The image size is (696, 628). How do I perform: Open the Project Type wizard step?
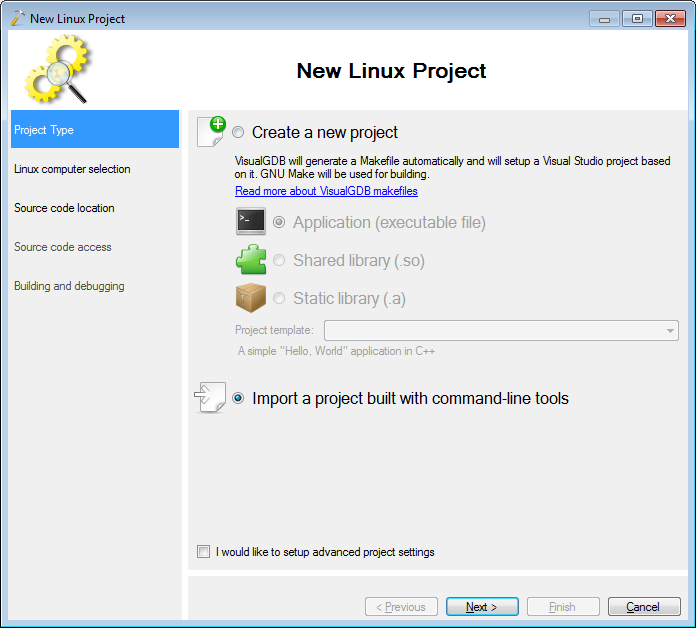pyautogui.click(x=95, y=129)
